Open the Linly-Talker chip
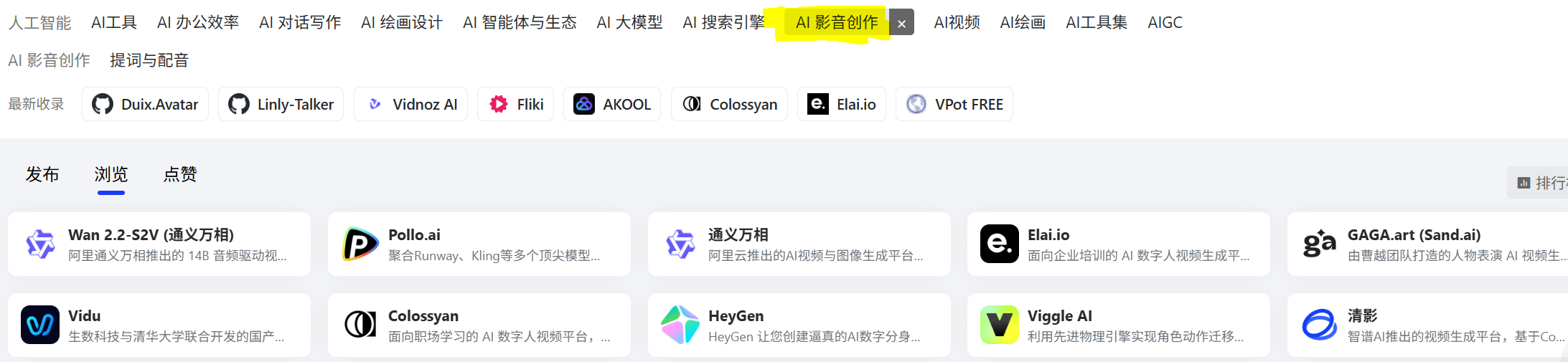Image resolution: width=1568 pixels, height=362 pixels. 281,105
